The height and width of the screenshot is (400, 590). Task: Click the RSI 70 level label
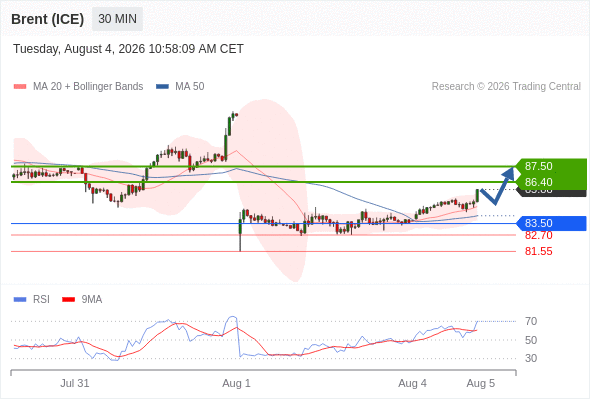pos(531,321)
